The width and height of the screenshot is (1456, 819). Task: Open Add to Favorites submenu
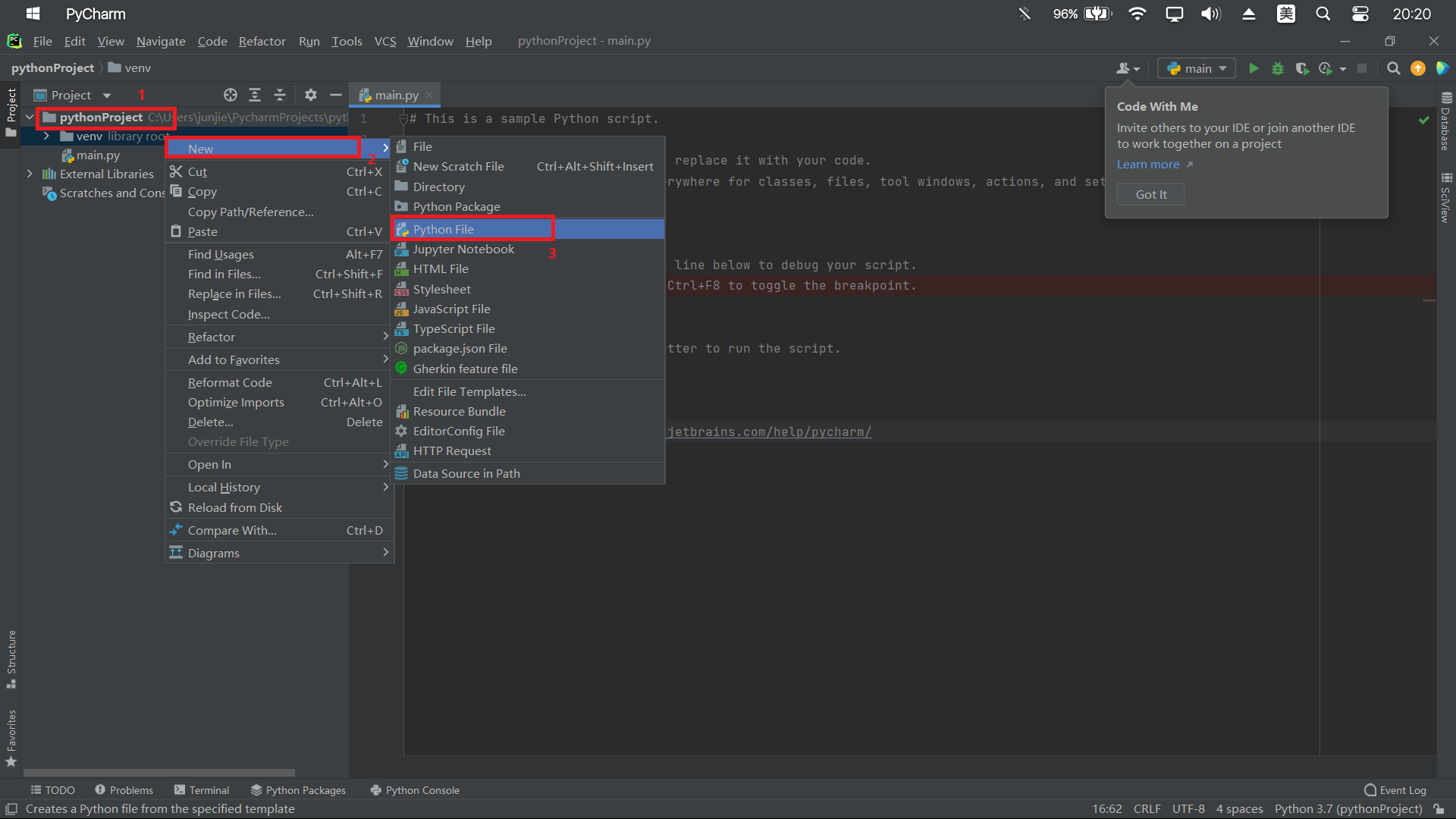coord(279,359)
